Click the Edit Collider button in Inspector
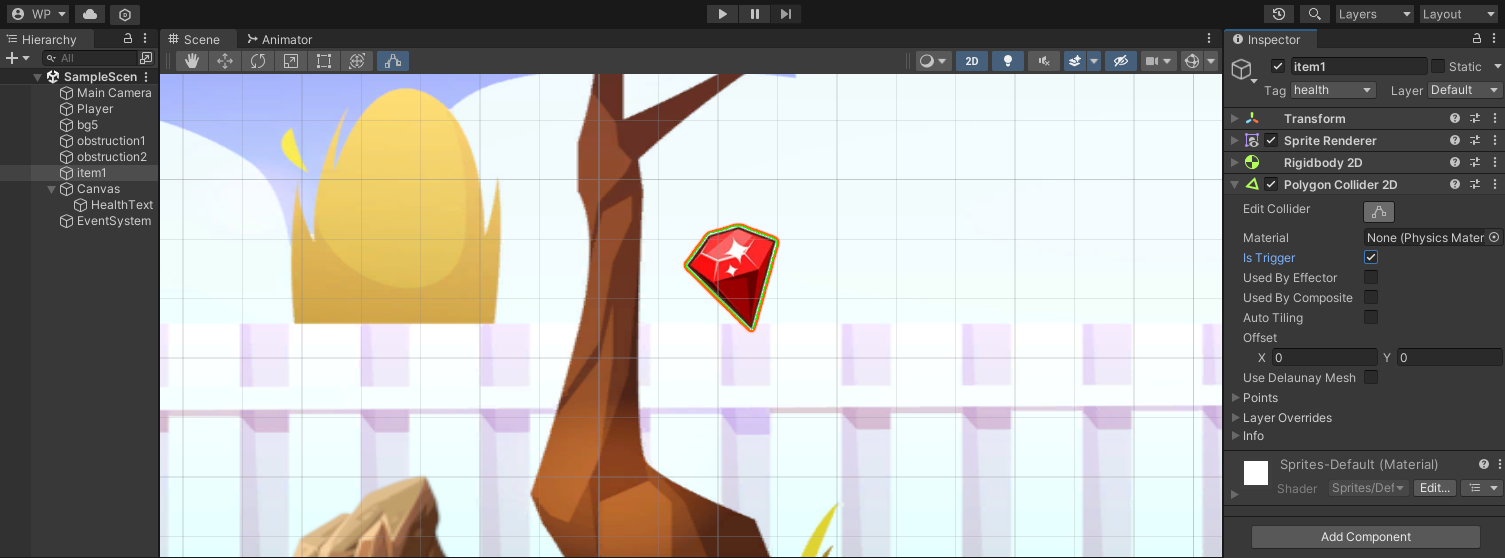1505x558 pixels. point(1379,211)
